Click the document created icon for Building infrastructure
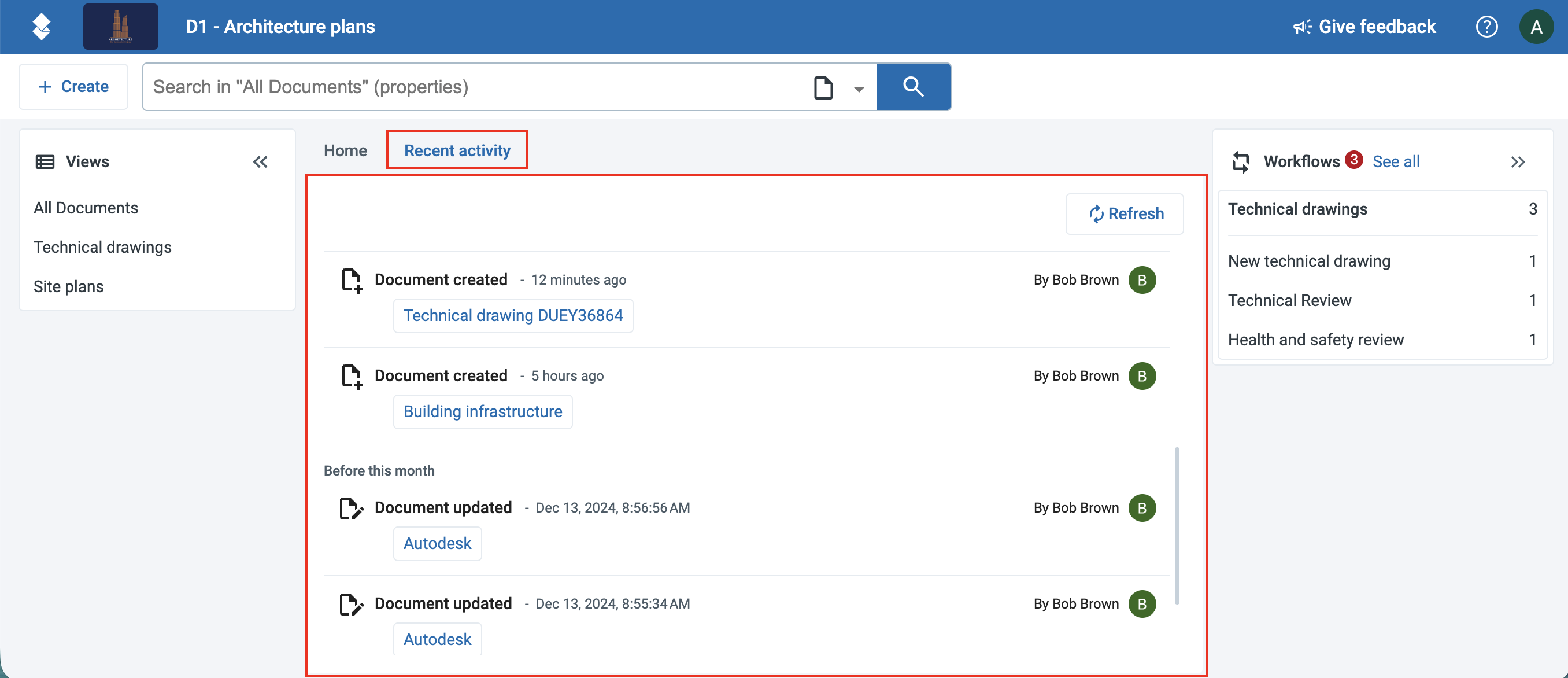Screen dimensions: 1568x678 [352, 377]
